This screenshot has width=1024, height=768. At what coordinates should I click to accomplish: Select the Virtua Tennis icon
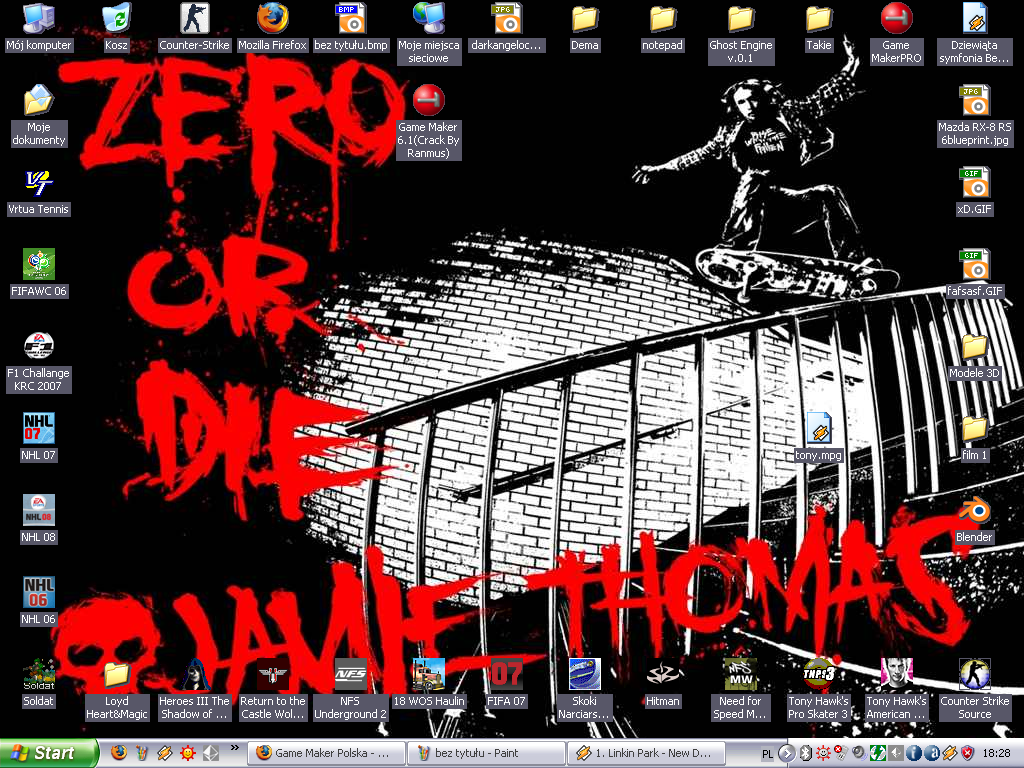pyautogui.click(x=39, y=183)
